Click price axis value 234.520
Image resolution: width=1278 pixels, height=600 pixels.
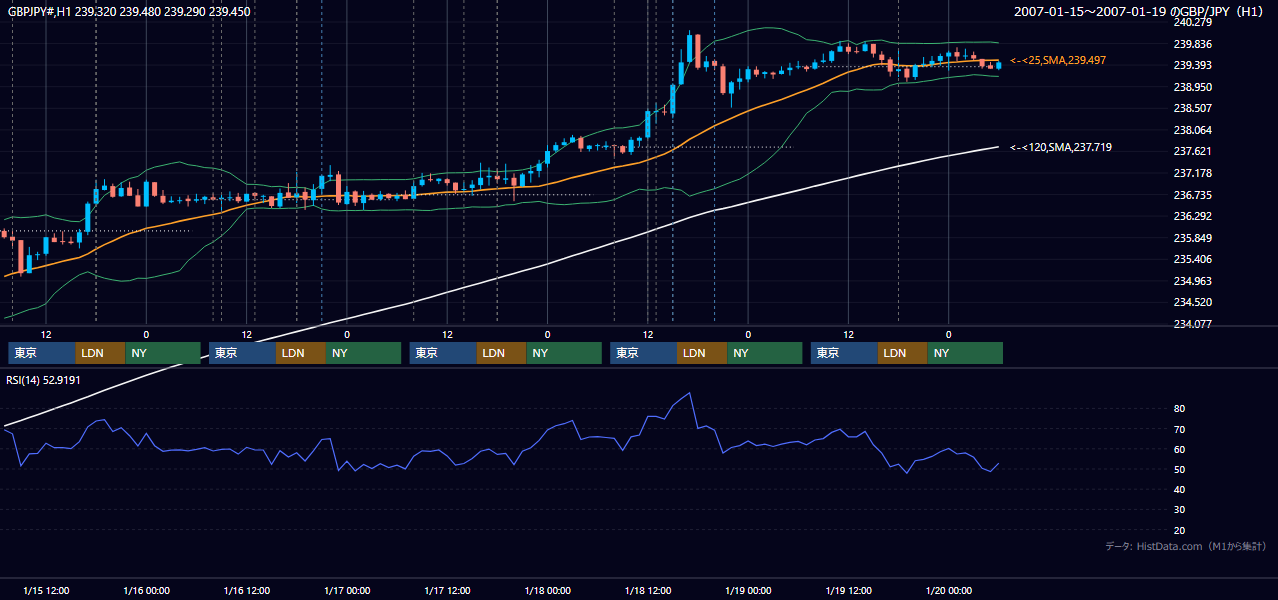(1192, 302)
